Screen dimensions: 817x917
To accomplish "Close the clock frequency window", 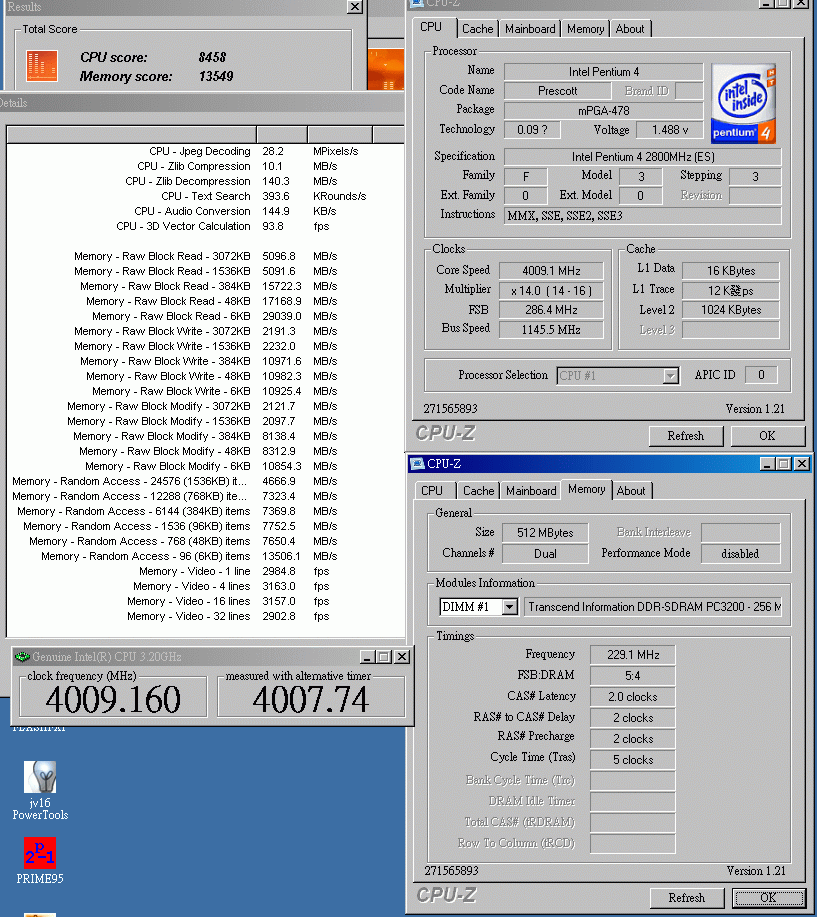I will [x=402, y=657].
